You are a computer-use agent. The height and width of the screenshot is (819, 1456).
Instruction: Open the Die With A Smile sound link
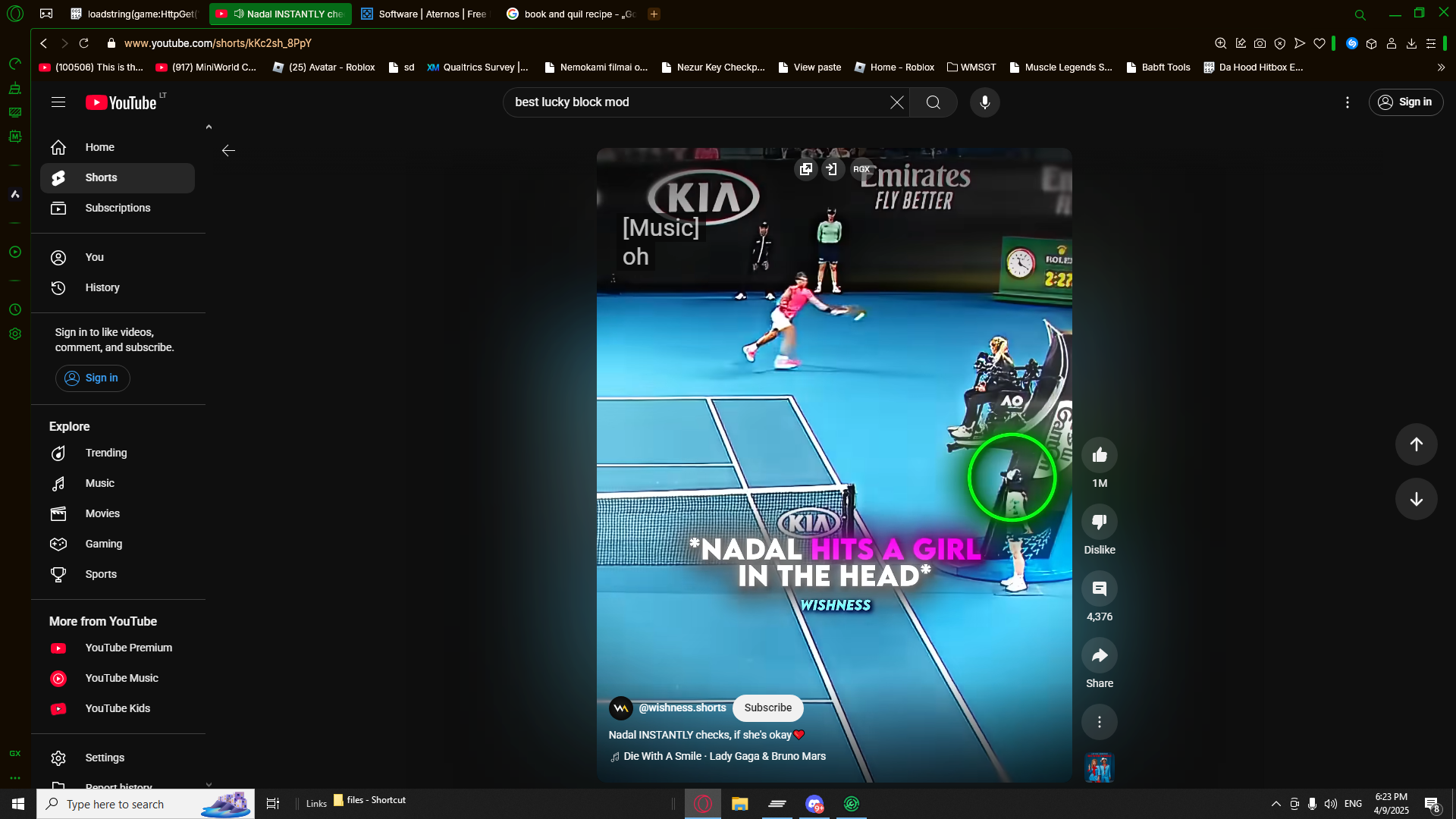(x=724, y=756)
